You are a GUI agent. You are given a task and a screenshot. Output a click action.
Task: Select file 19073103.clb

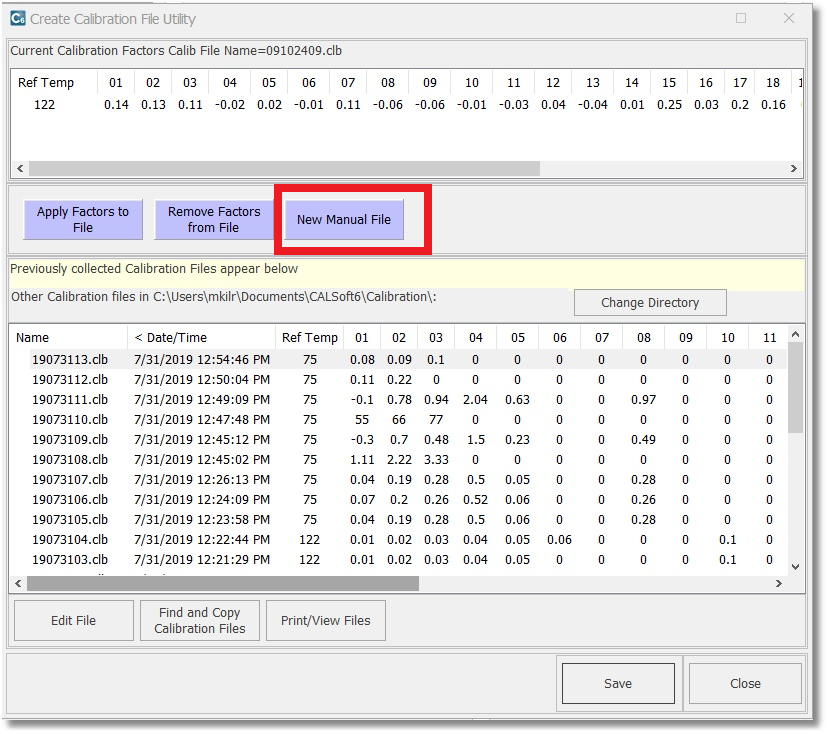tap(70, 560)
